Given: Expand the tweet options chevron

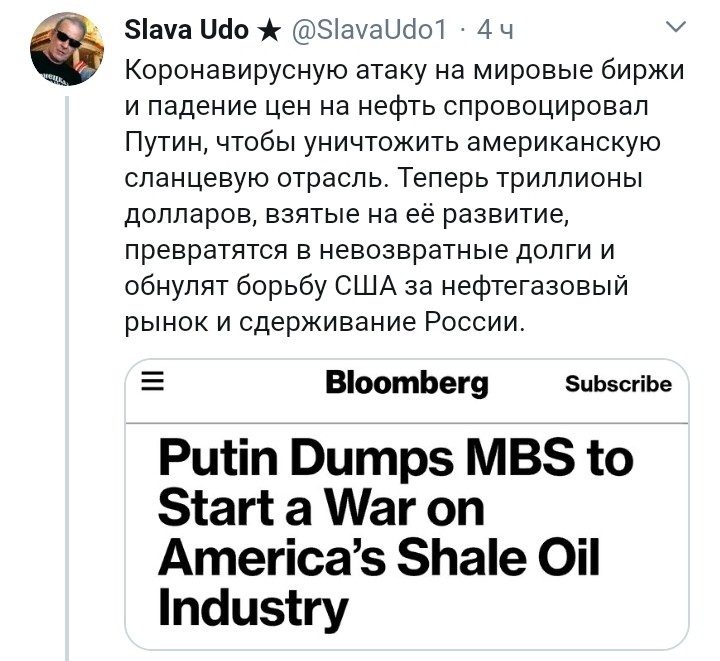Looking at the screenshot, I should 677,30.
